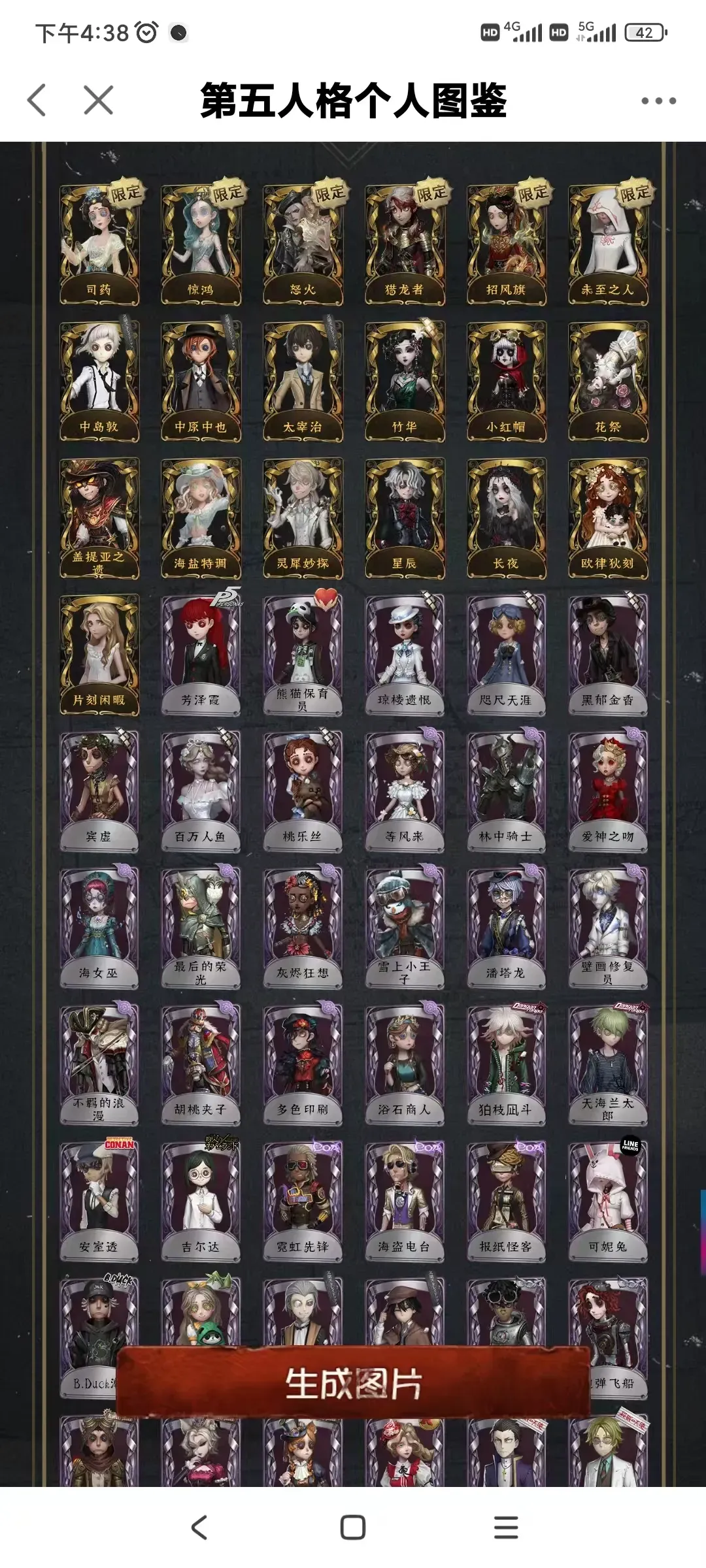Image resolution: width=706 pixels, height=1568 pixels.
Task: Tap Android system back navigation button
Action: (199, 1527)
